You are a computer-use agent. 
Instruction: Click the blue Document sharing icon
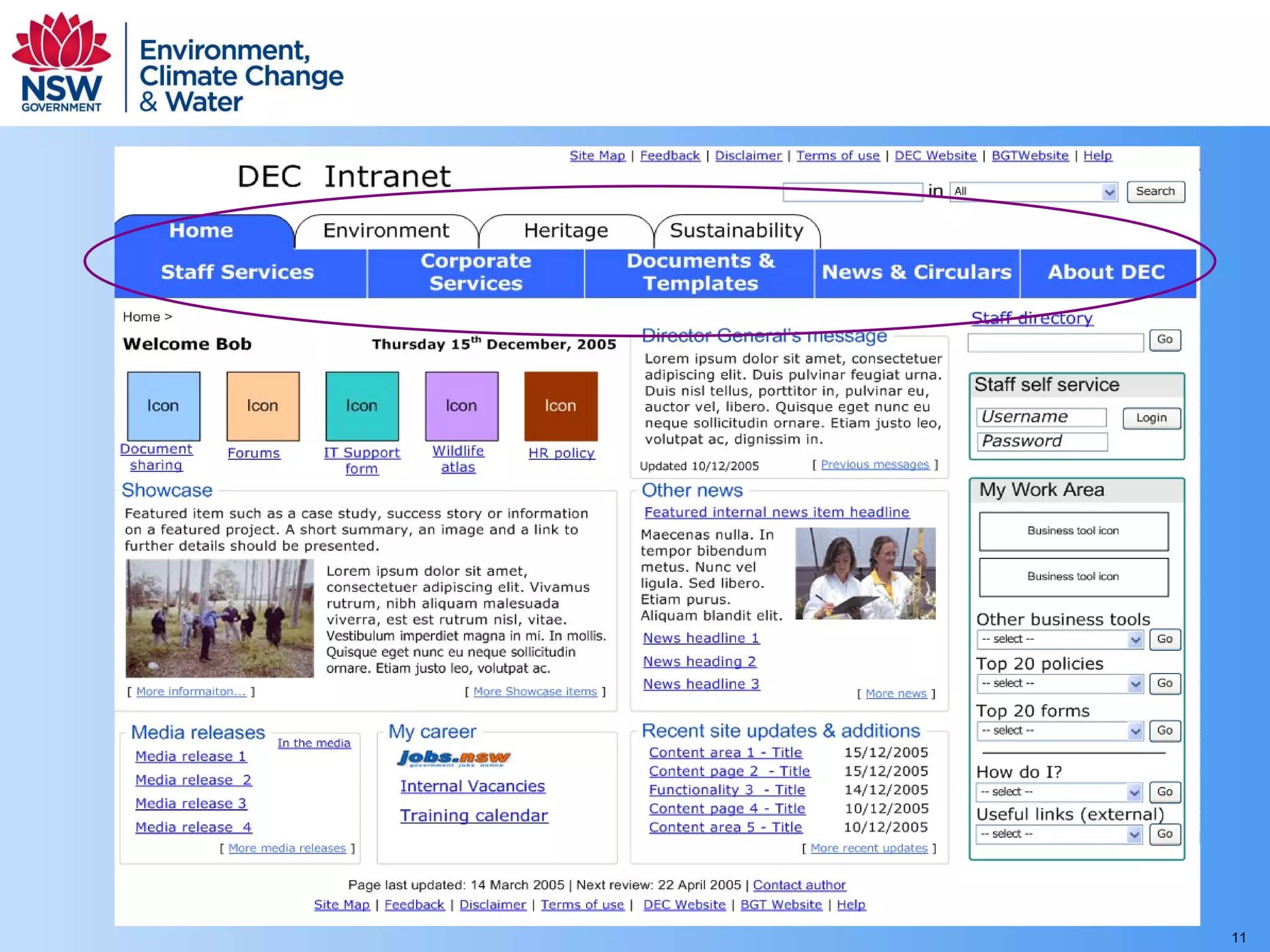point(163,406)
